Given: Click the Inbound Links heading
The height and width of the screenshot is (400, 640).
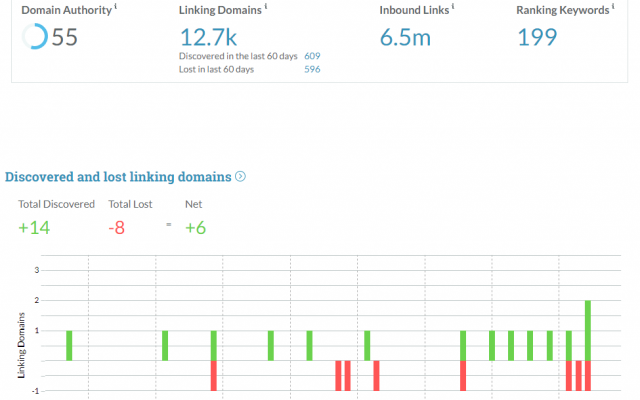Looking at the screenshot, I should click(x=414, y=10).
